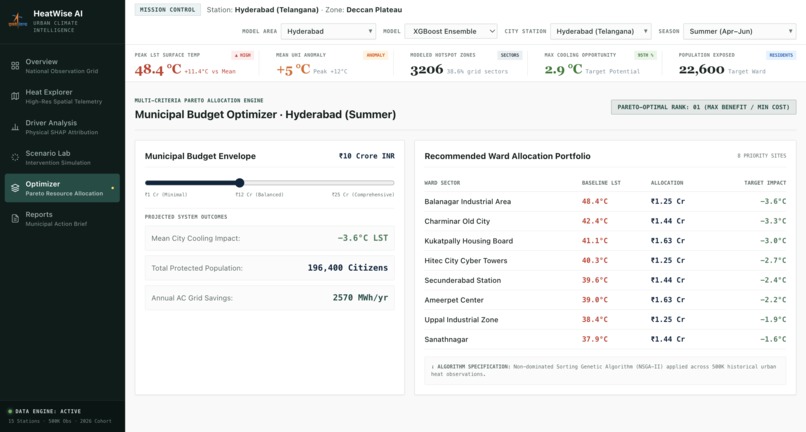
Task: Click the Target Impact column header
Action: 765,183
